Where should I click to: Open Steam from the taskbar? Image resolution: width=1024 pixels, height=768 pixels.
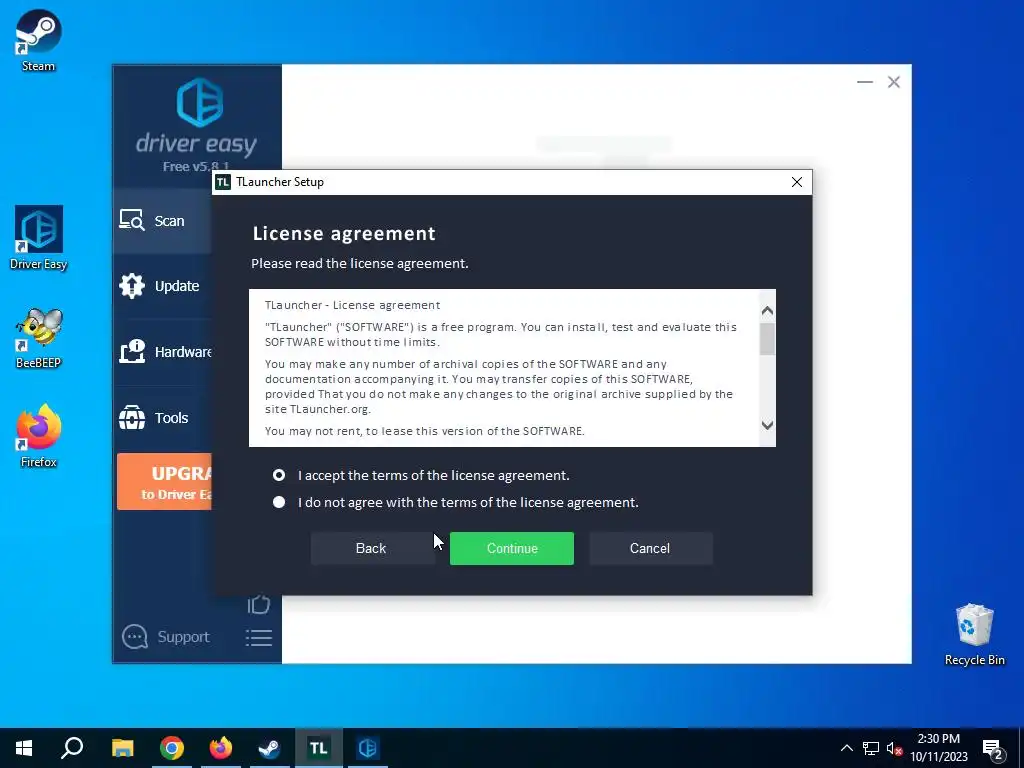[269, 748]
